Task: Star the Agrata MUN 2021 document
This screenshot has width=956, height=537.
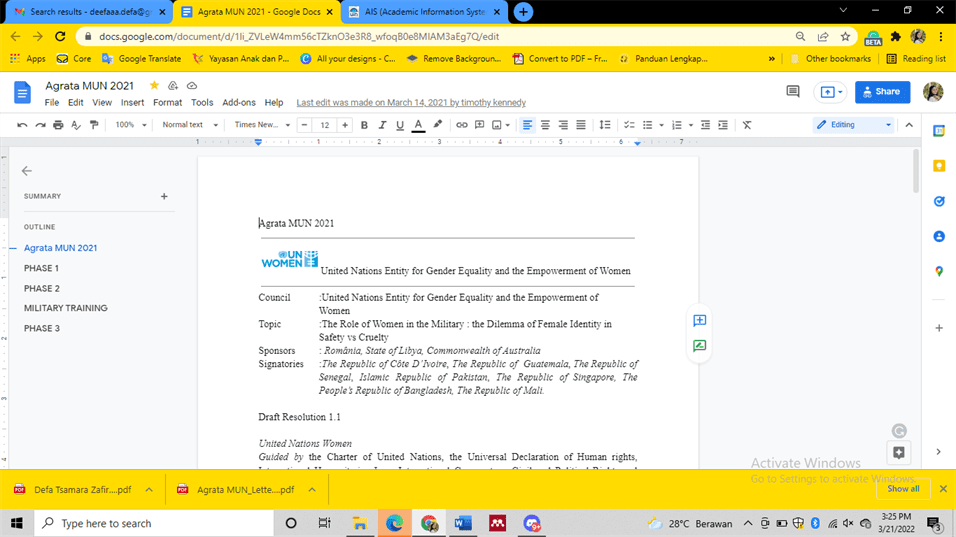Action: point(154,86)
